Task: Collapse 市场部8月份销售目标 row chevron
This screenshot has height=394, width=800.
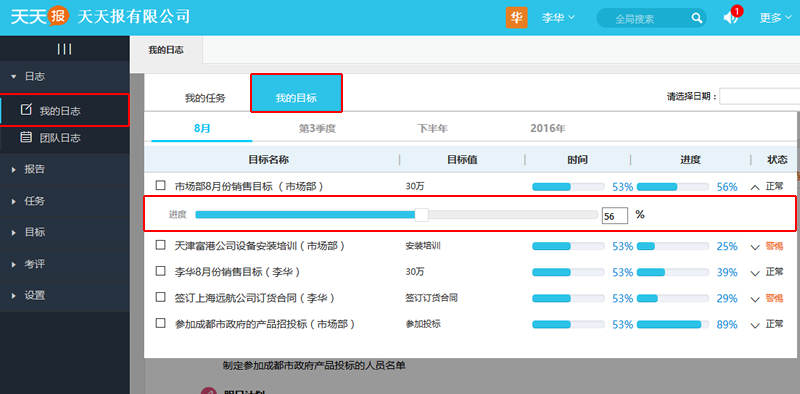Action: pos(755,187)
